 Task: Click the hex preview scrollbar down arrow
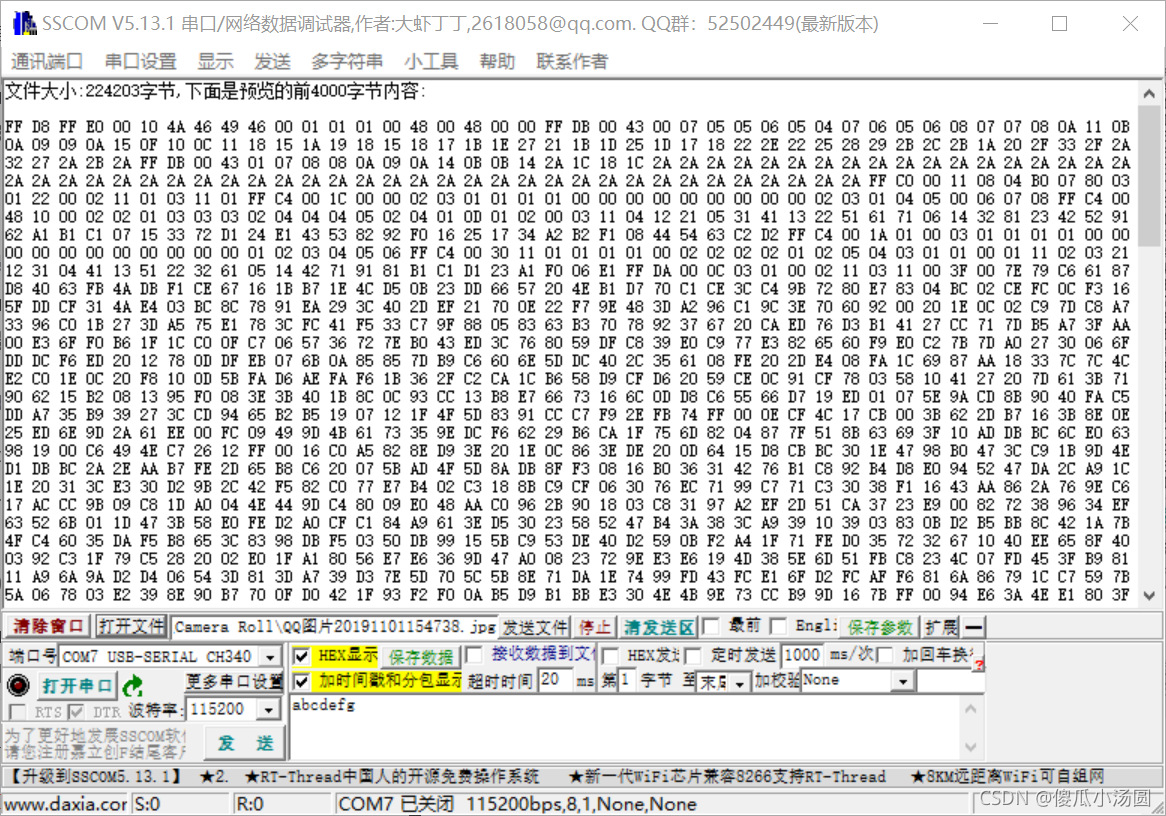(1149, 596)
